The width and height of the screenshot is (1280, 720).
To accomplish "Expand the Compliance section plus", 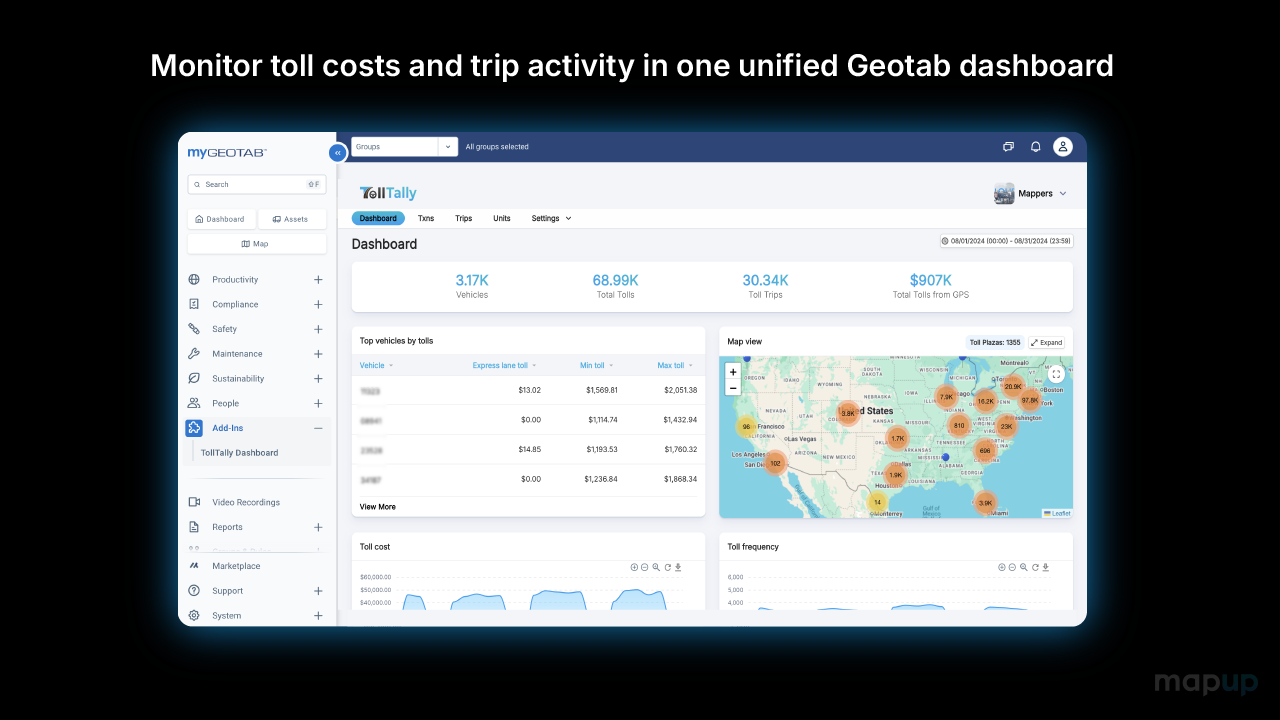I will pyautogui.click(x=318, y=304).
